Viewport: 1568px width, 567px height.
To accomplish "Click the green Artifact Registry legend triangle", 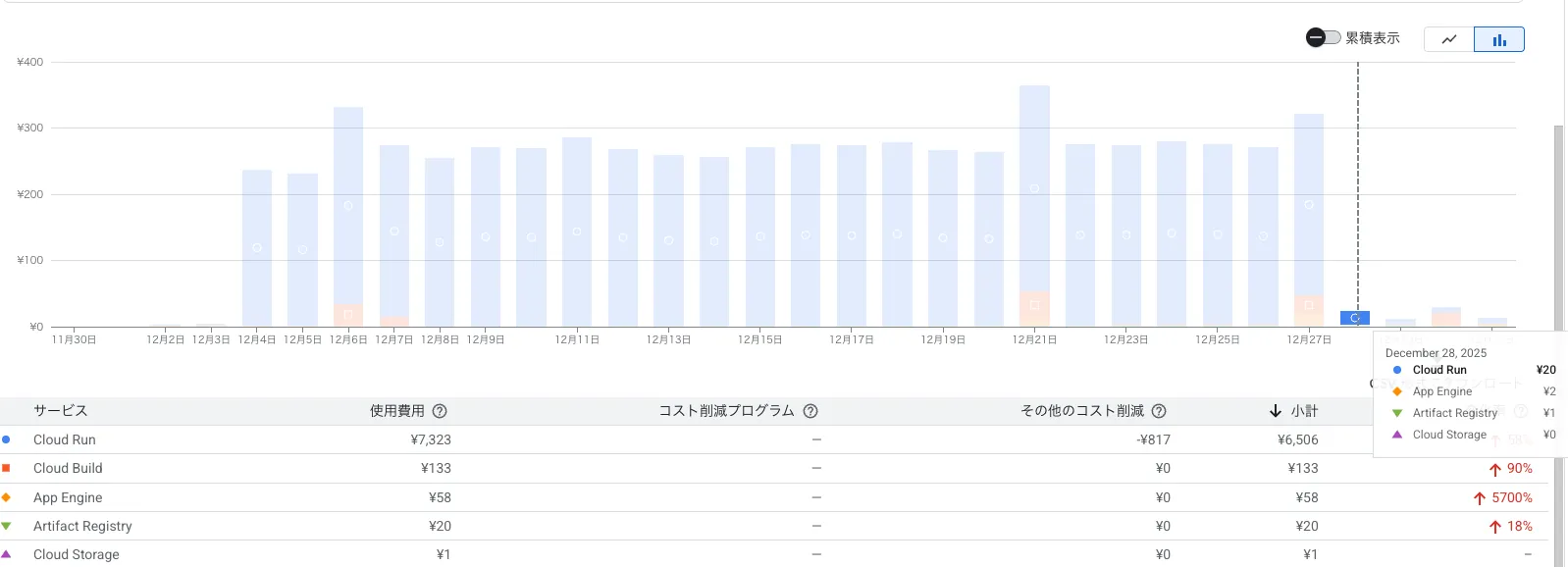I will (x=6, y=526).
